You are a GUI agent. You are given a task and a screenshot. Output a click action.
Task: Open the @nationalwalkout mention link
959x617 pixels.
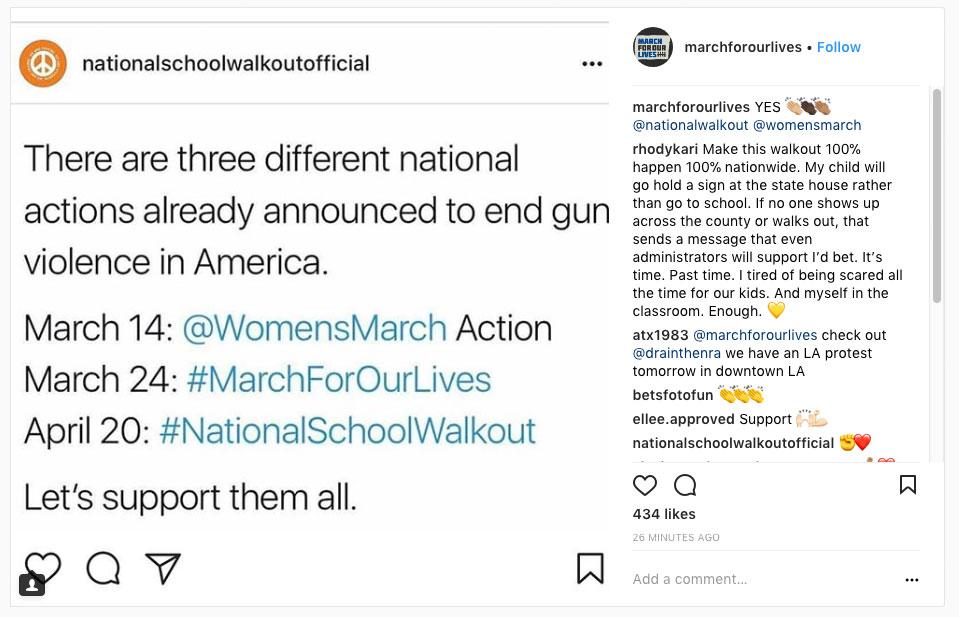pos(690,125)
